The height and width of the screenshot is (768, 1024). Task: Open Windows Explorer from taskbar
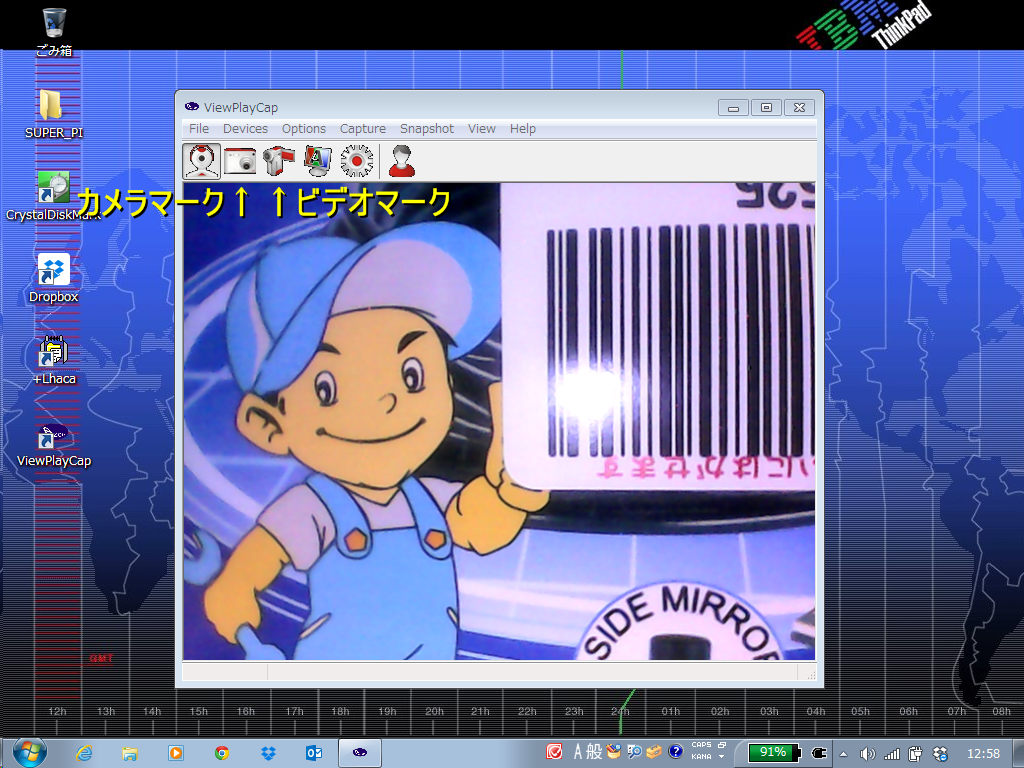130,753
